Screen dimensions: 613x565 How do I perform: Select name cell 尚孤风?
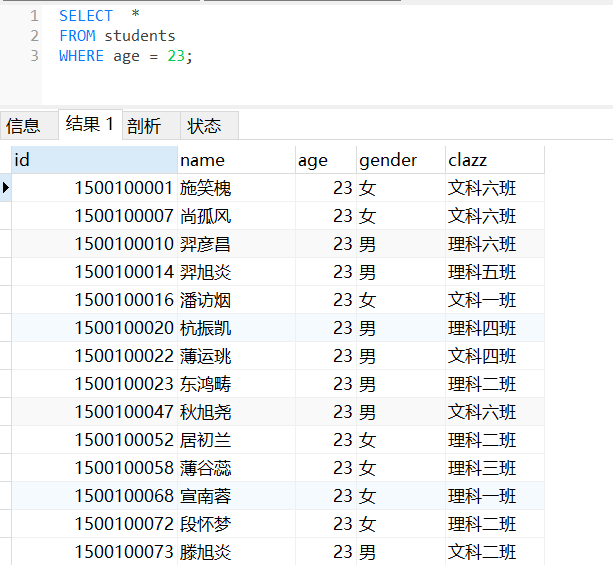[237, 216]
